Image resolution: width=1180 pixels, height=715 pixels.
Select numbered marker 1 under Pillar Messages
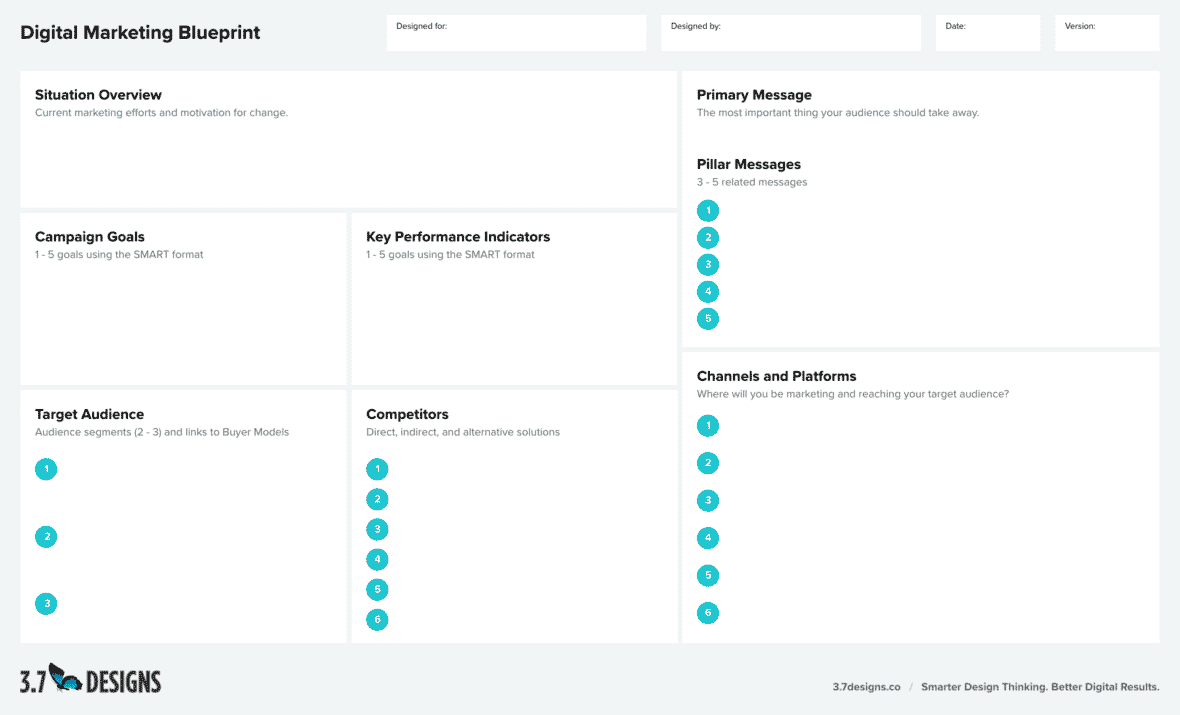pyautogui.click(x=708, y=210)
